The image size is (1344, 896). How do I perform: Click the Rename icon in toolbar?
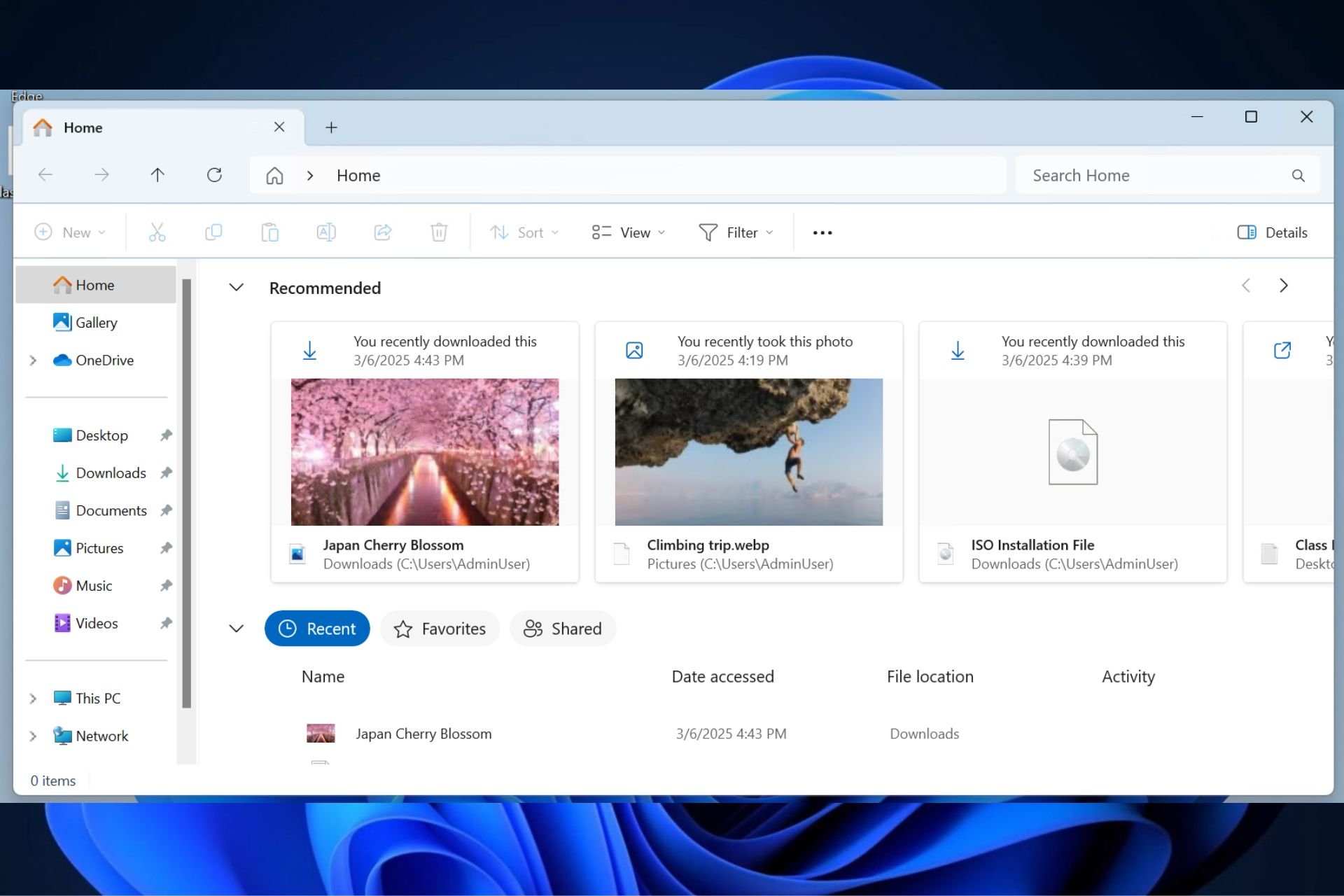click(326, 232)
